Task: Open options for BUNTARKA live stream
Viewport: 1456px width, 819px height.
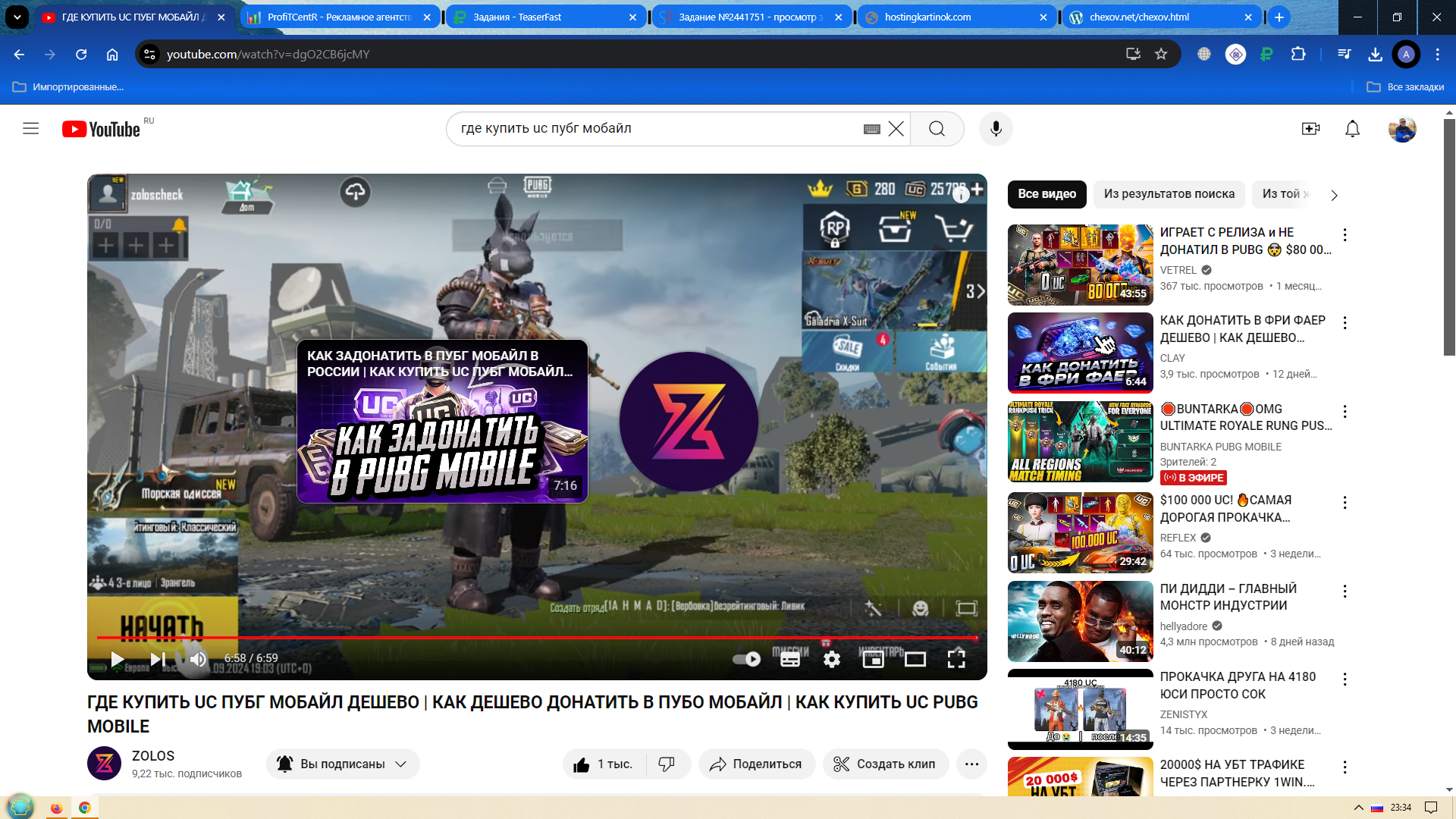Action: coord(1345,412)
